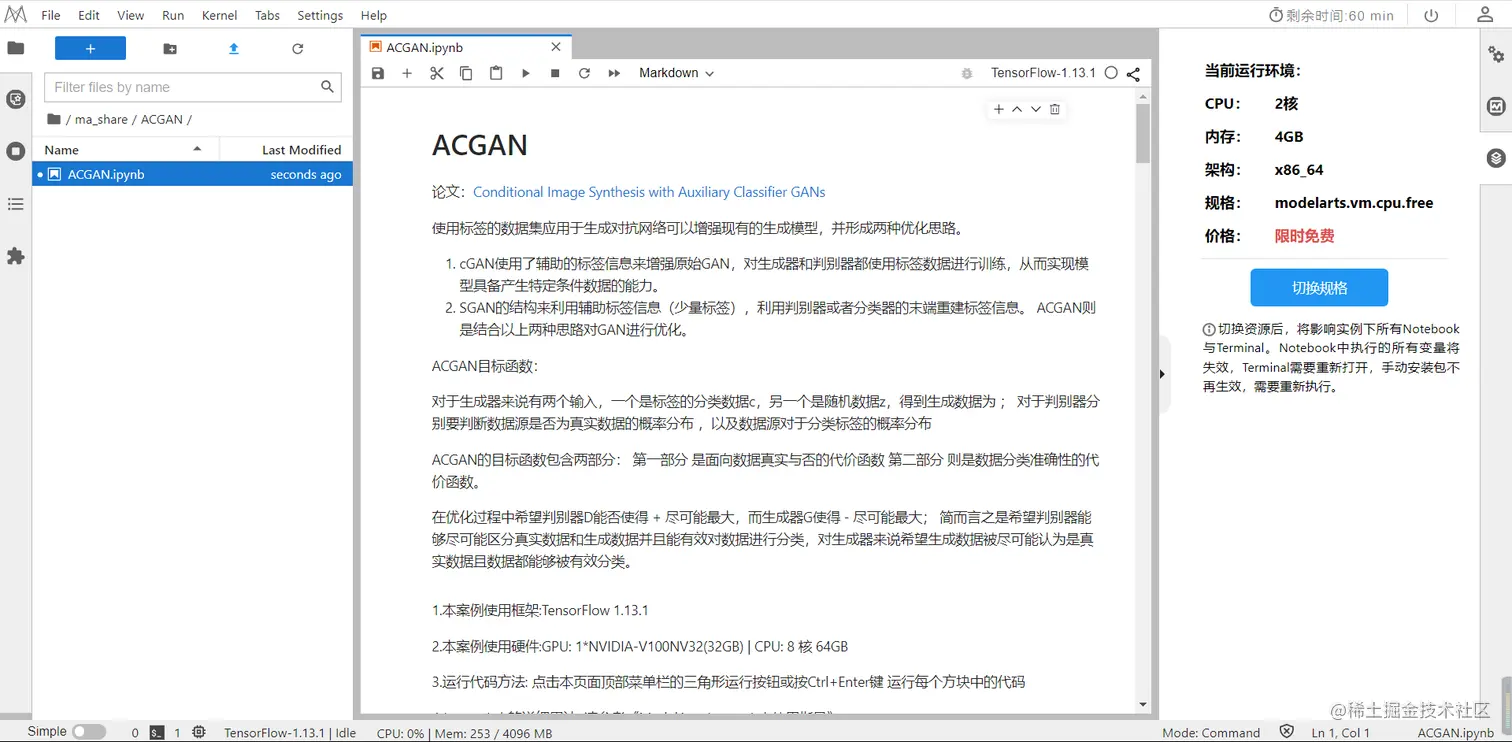Image resolution: width=1512 pixels, height=742 pixels.
Task: Open the Settings menu
Action: coord(320,15)
